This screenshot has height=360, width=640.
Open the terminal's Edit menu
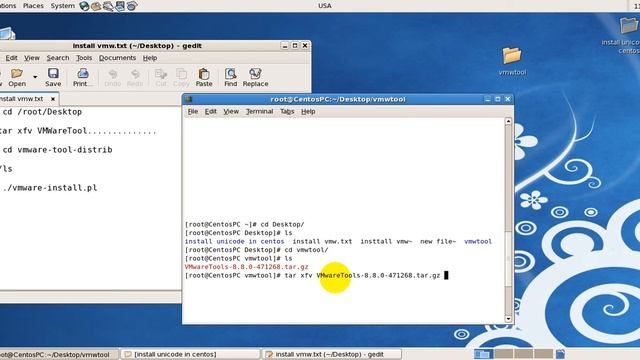point(211,111)
